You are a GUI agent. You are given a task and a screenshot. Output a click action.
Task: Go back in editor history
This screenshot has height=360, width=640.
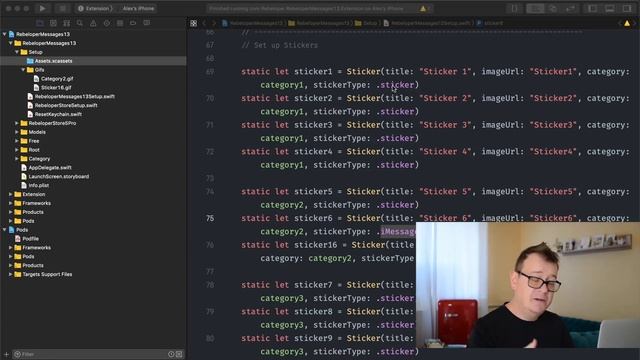(x=204, y=23)
